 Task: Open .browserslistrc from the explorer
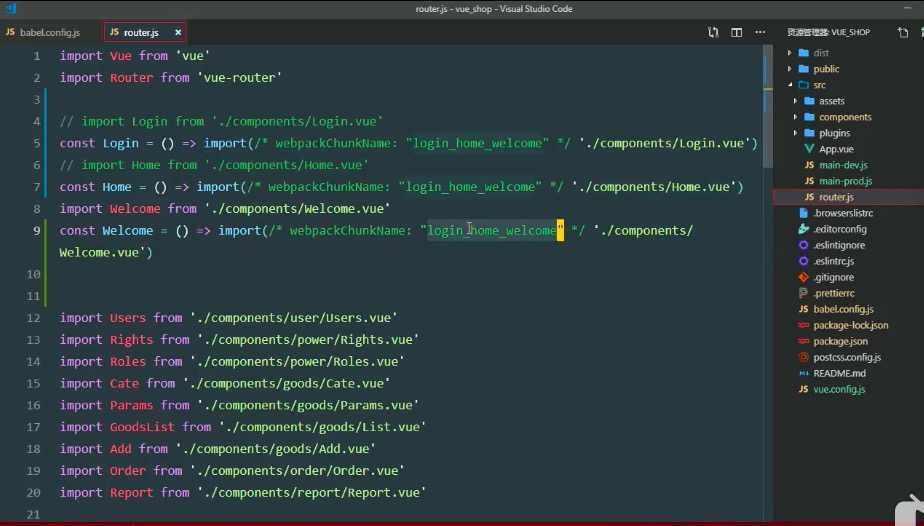[843, 213]
